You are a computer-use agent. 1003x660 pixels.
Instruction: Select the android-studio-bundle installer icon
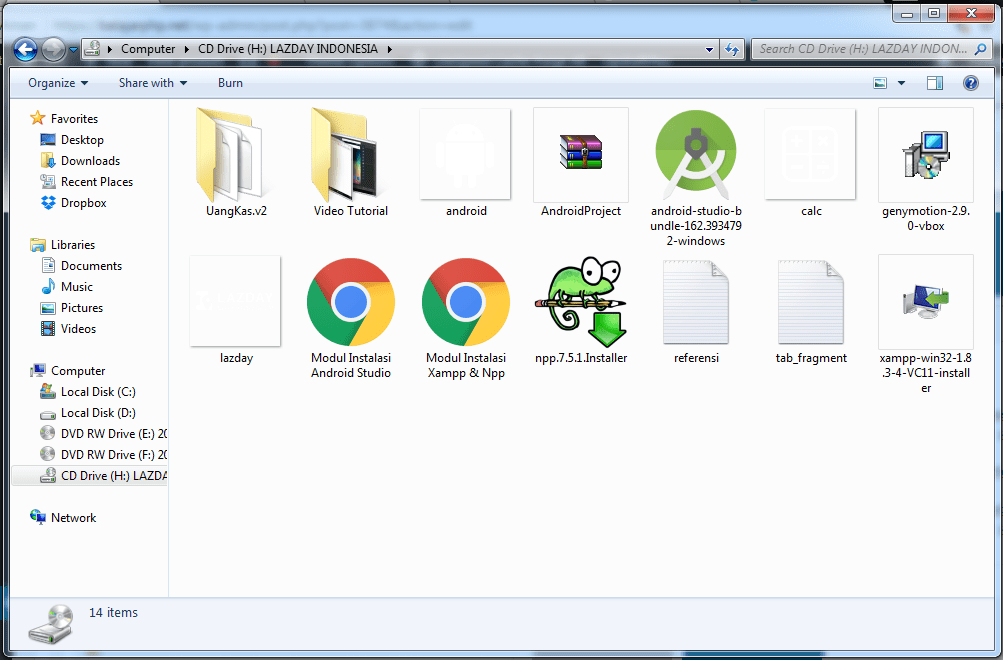[696, 154]
